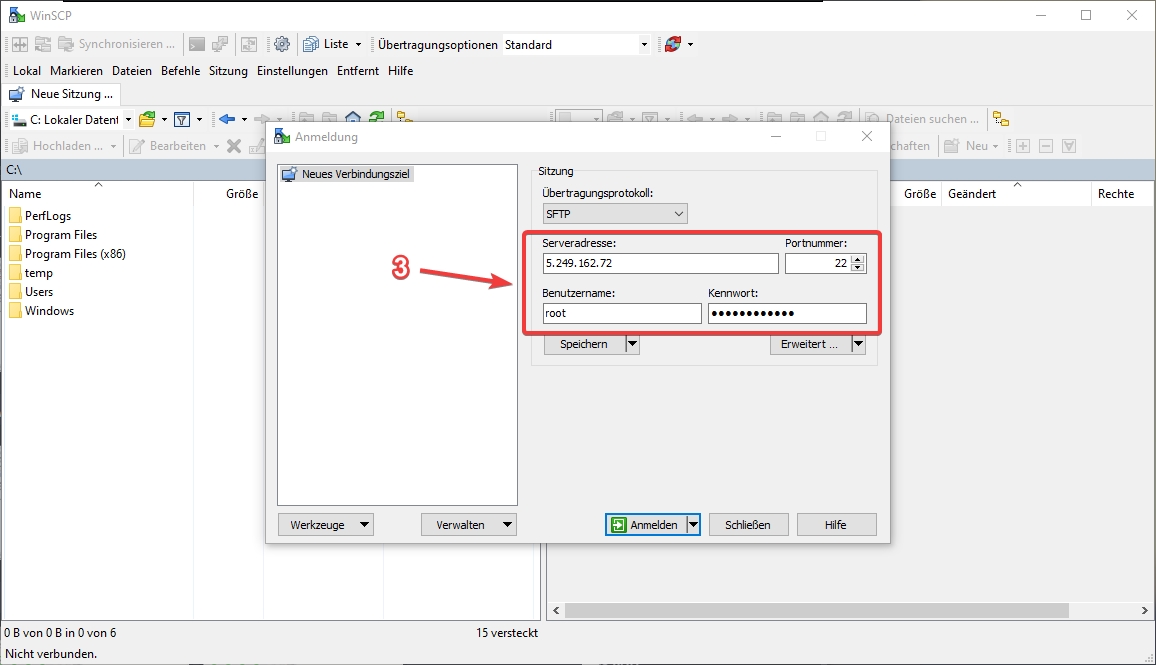Click into the Serveradresse field
The image size is (1156, 665).
(659, 263)
